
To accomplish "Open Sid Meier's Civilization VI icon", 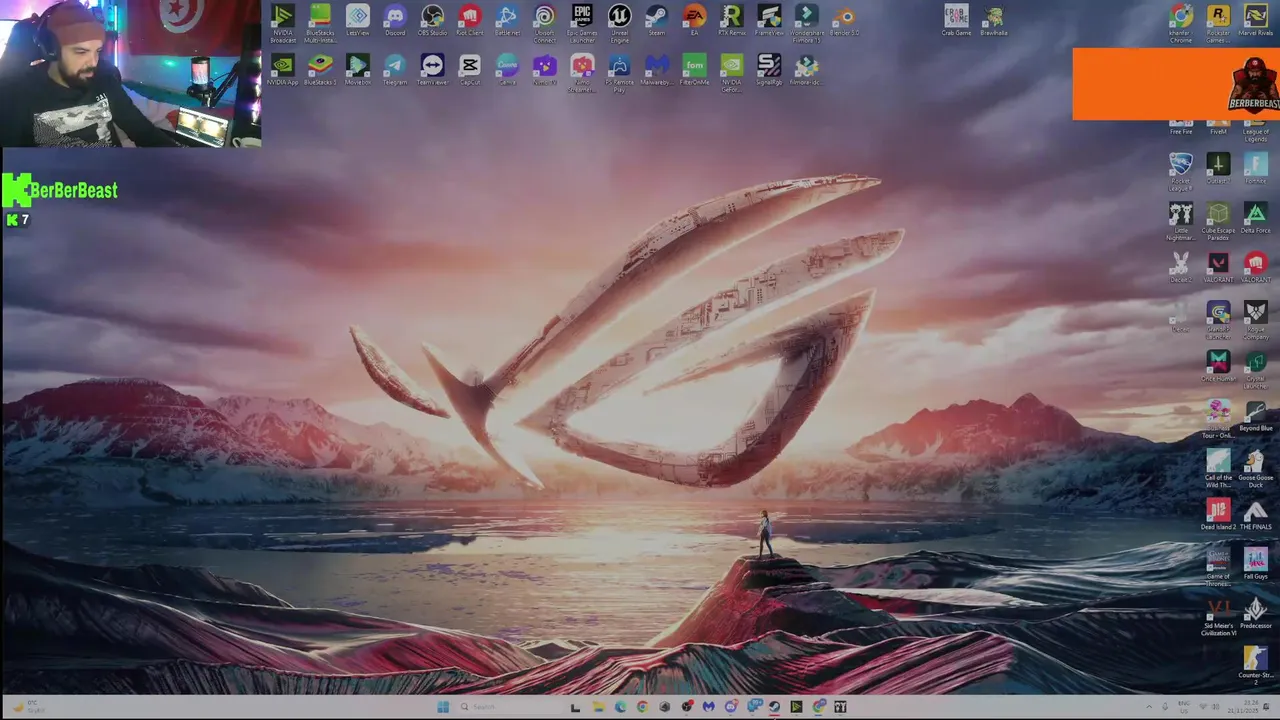I will pyautogui.click(x=1218, y=618).
